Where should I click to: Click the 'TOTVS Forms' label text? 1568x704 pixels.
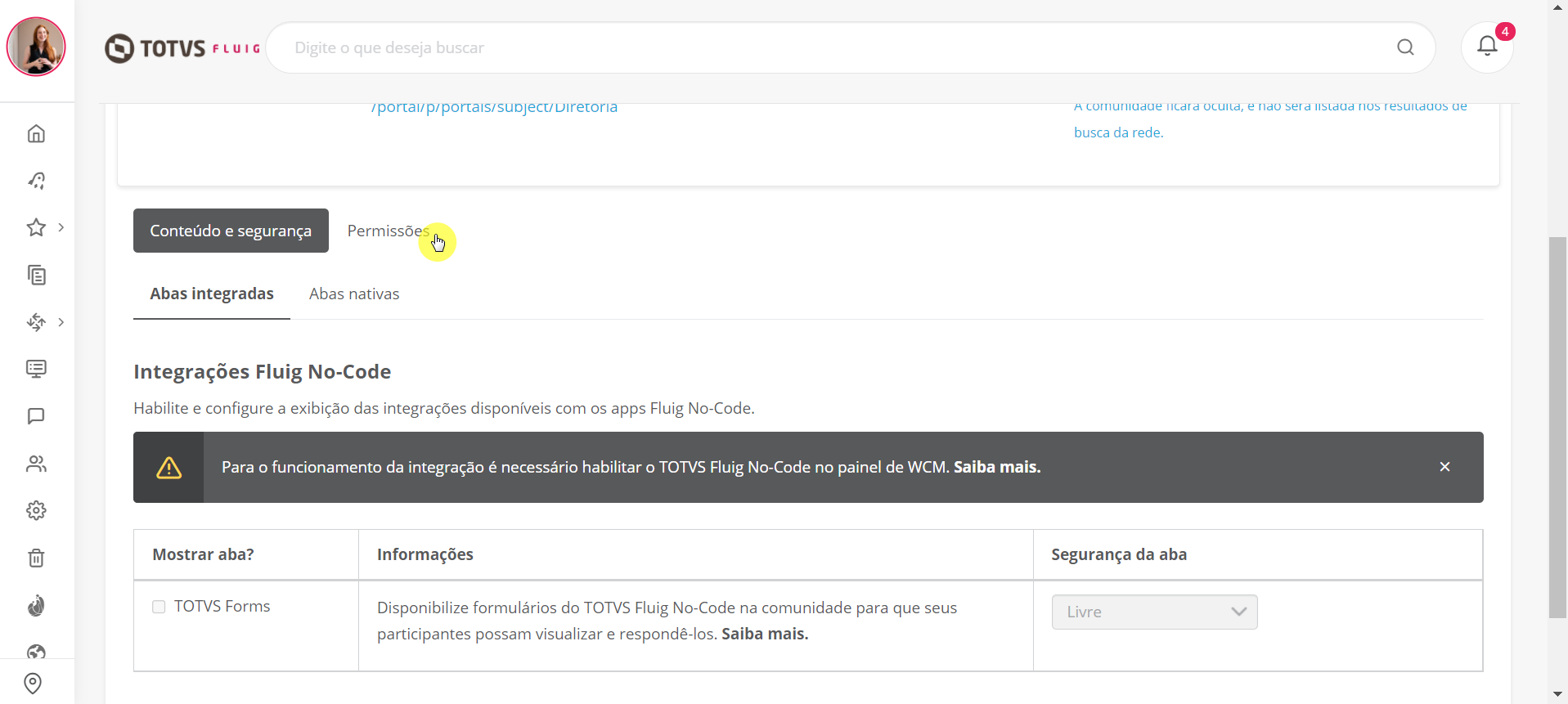pos(222,606)
